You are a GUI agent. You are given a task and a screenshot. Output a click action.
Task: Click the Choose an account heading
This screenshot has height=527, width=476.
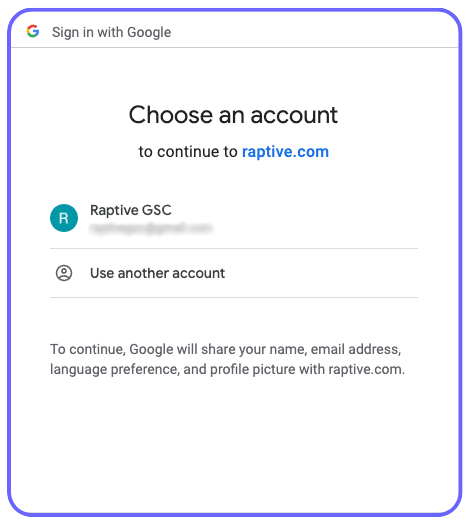pyautogui.click(x=233, y=115)
